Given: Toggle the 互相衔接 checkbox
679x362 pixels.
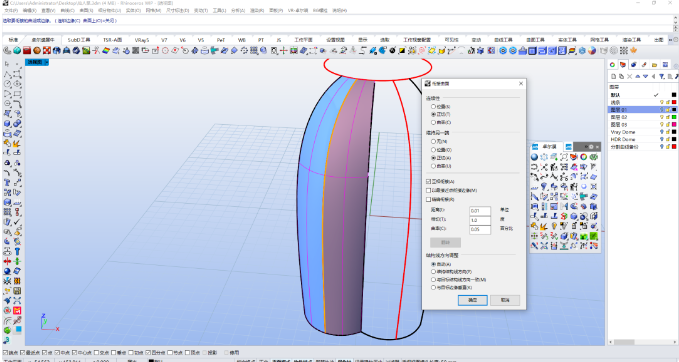Looking at the screenshot, I should [429, 181].
